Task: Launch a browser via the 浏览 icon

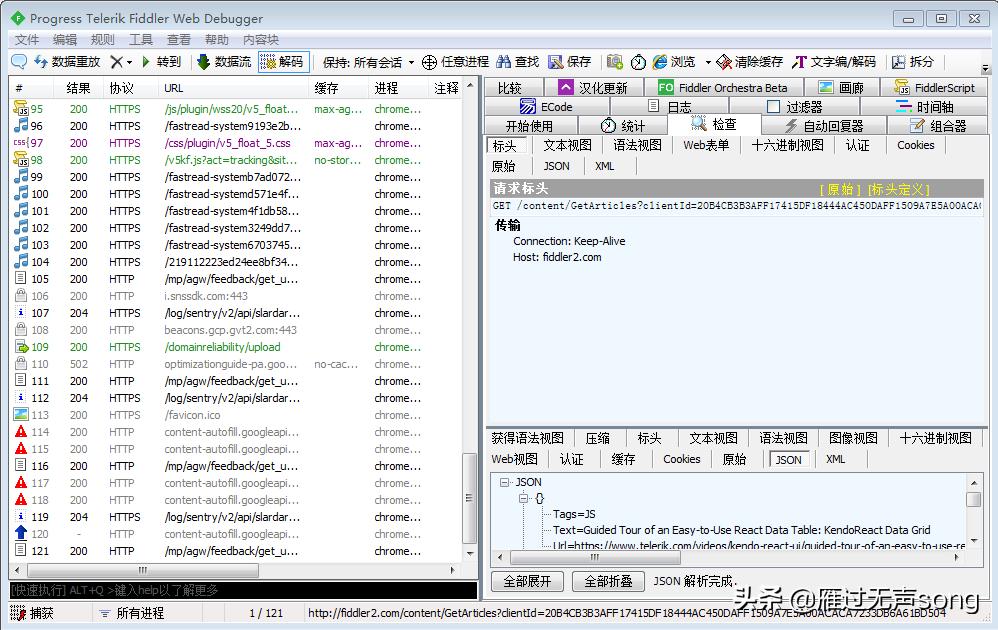Action: point(675,61)
